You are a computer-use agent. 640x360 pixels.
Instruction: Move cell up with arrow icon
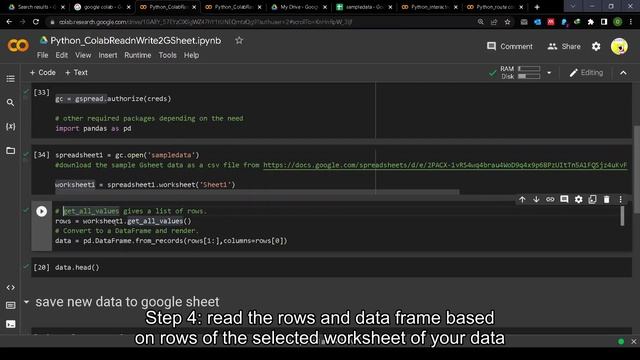[x=522, y=199]
